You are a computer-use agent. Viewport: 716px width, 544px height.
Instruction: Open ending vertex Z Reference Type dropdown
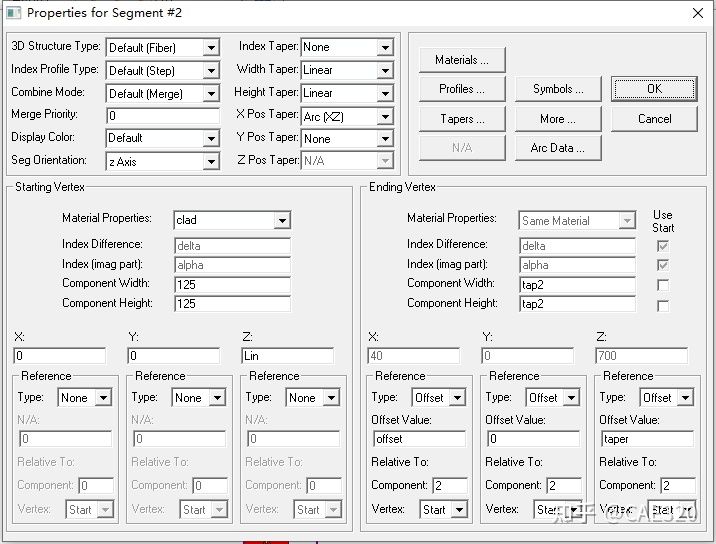667,397
